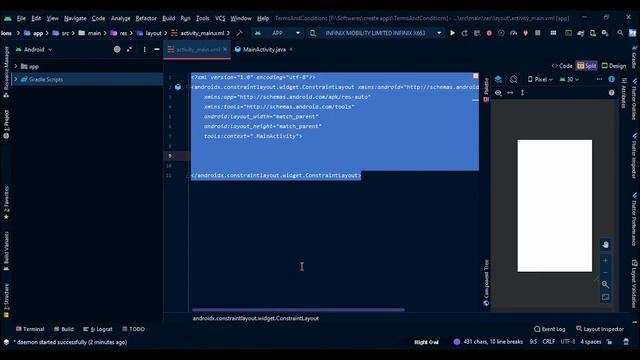Viewport: 640px width, 360px height.
Task: Click the gutter icon on line 2
Action: pyautogui.click(x=178, y=87)
